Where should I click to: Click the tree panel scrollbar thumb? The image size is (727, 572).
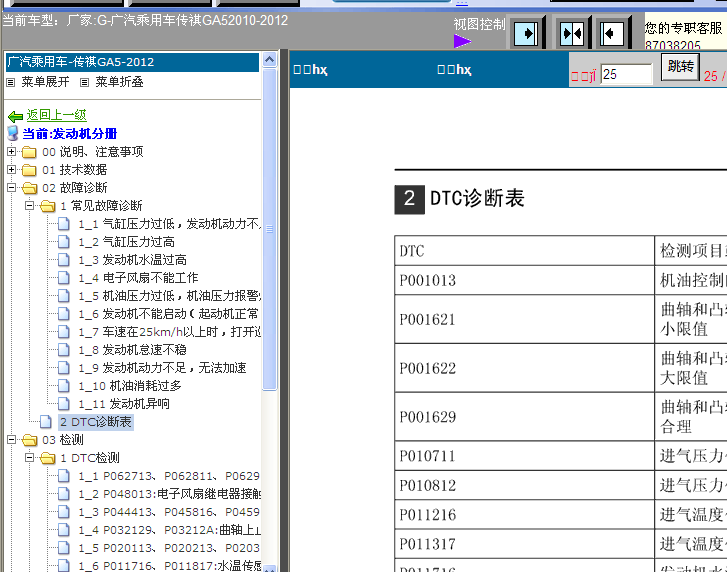pos(269,229)
